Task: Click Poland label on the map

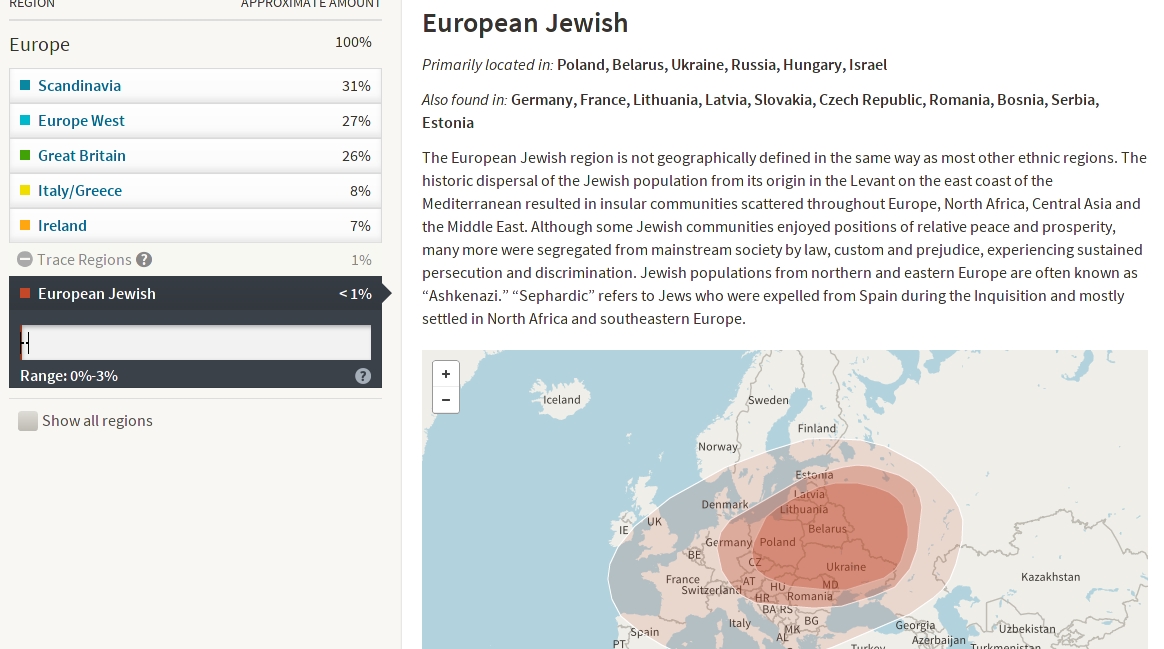Action: (777, 542)
